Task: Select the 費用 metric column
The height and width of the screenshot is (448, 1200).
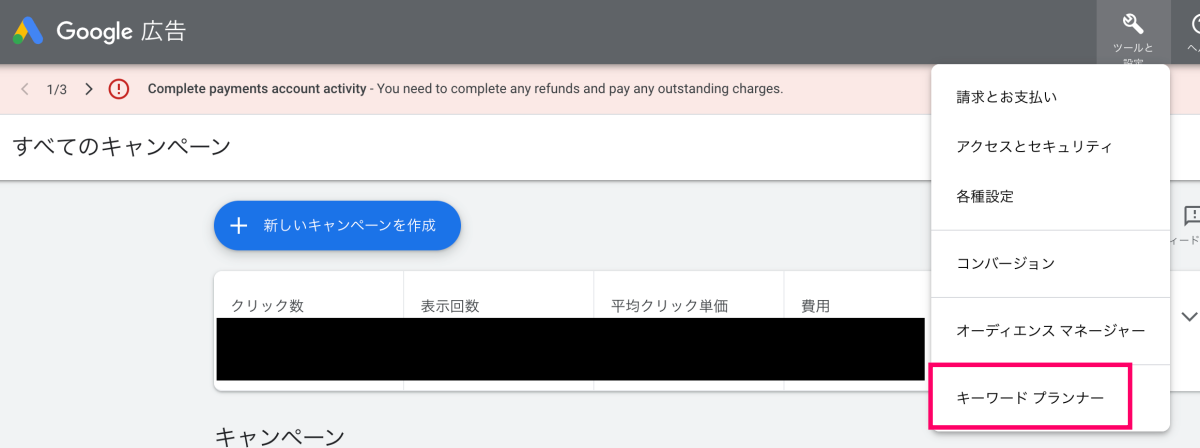Action: pyautogui.click(x=815, y=306)
